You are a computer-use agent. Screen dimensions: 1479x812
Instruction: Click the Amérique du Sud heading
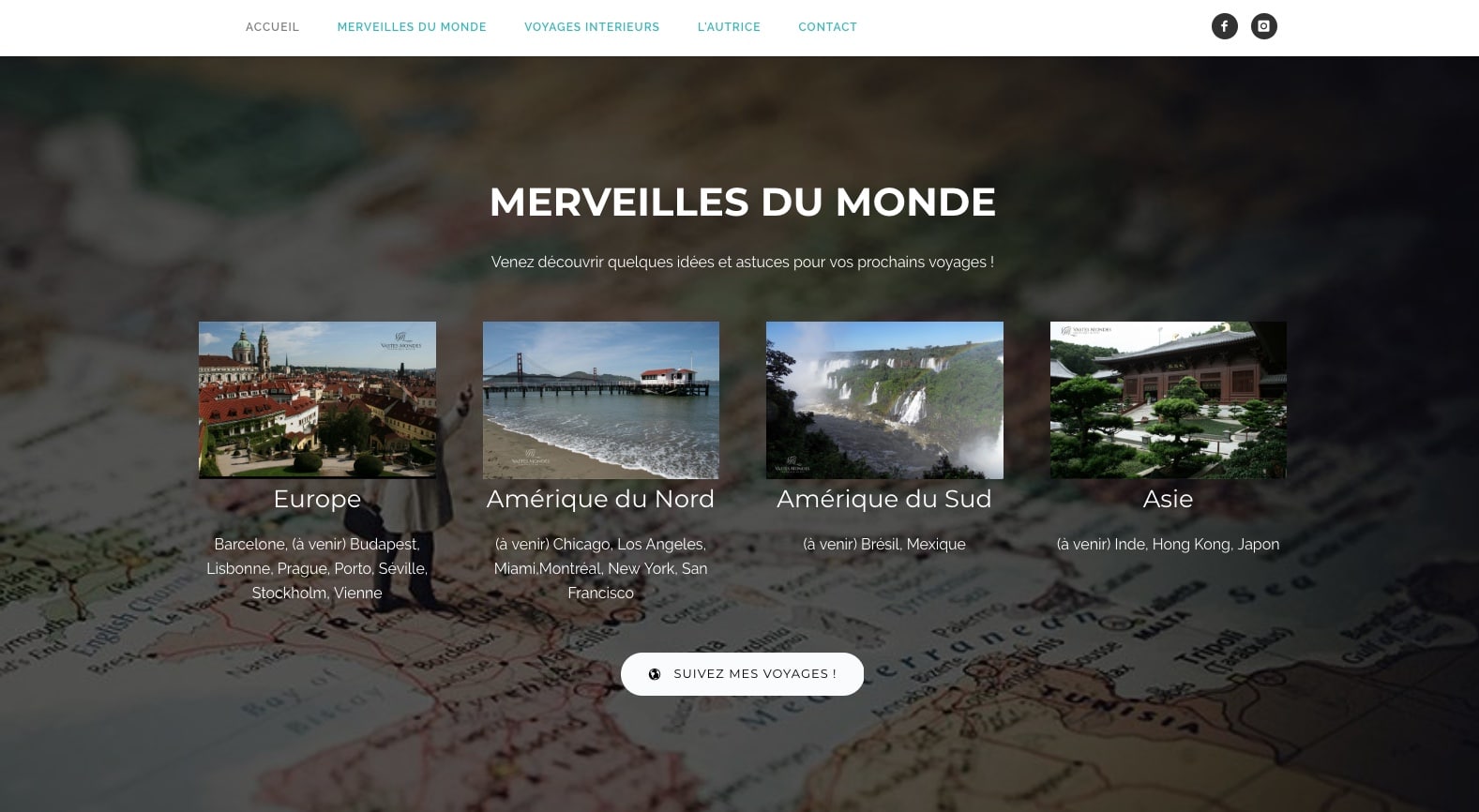pos(884,499)
